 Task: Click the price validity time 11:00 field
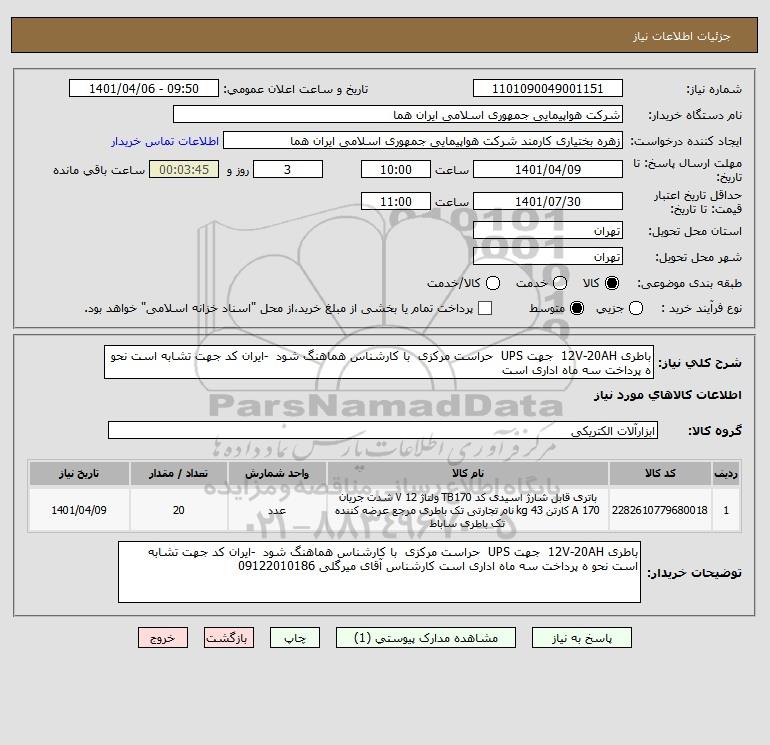coord(396,201)
